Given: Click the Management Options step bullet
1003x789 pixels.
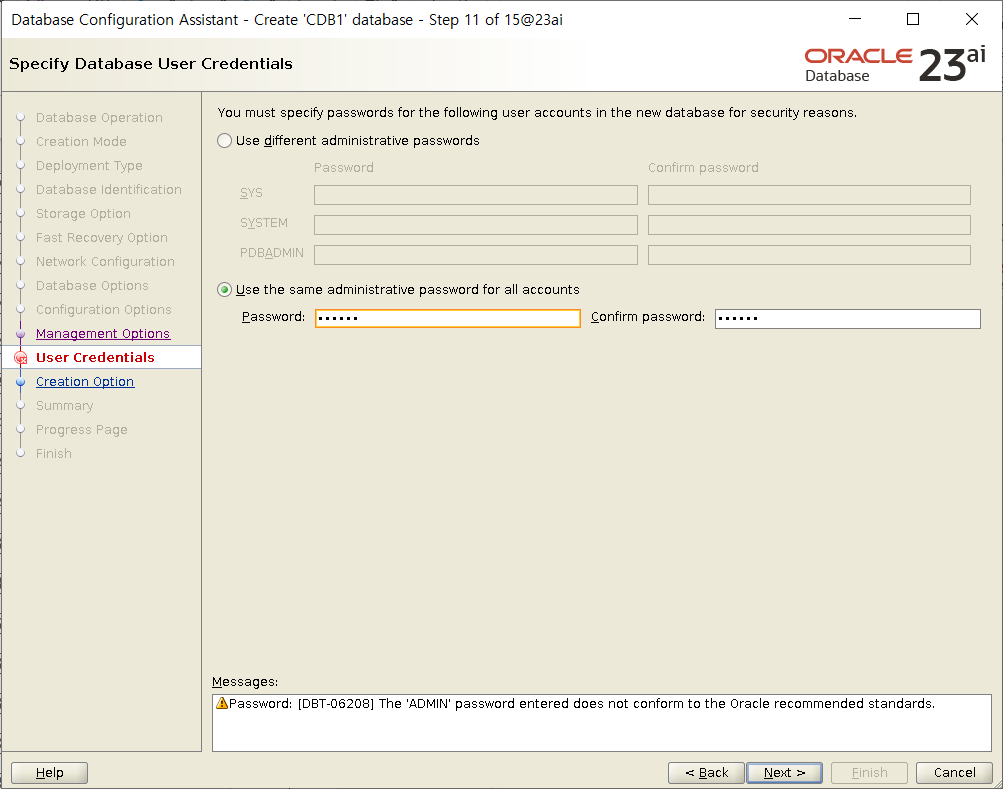Looking at the screenshot, I should [x=20, y=334].
